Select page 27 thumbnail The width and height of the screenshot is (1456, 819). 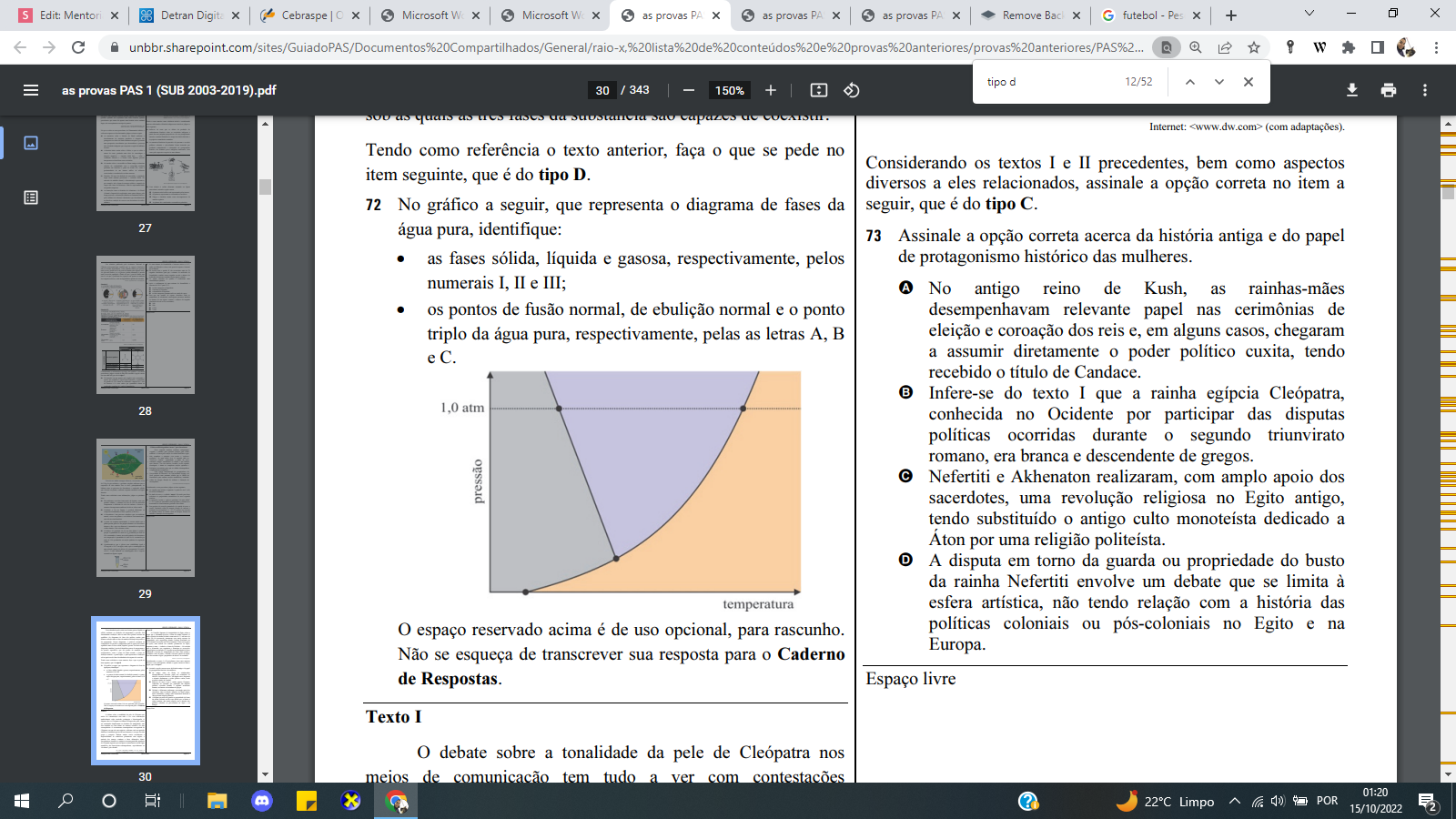pos(146,164)
